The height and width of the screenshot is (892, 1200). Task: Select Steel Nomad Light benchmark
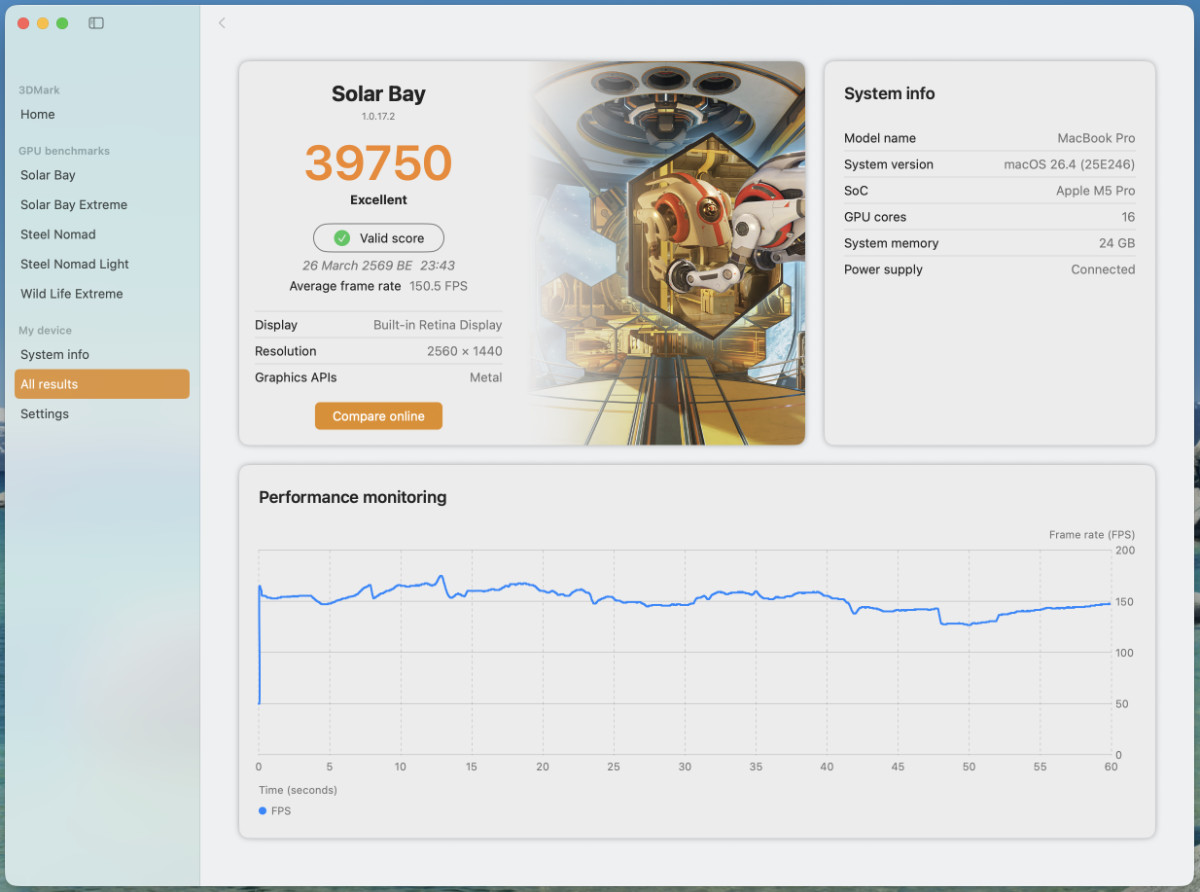pos(75,264)
